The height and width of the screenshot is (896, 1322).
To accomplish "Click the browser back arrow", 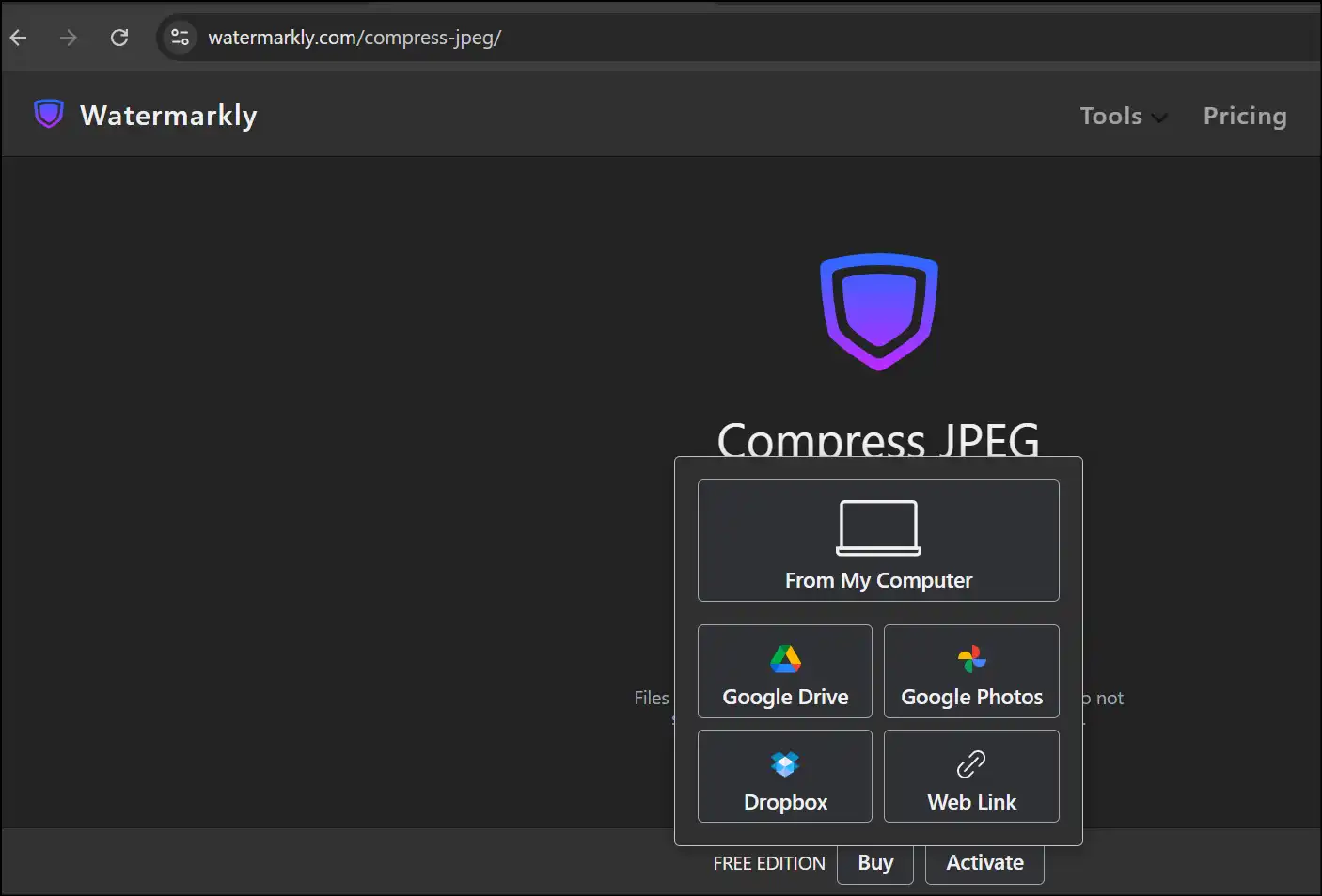I will (19, 38).
